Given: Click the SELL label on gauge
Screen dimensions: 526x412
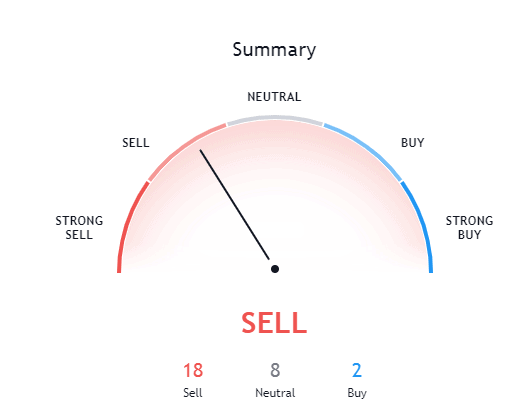Looking at the screenshot, I should coord(136,143).
